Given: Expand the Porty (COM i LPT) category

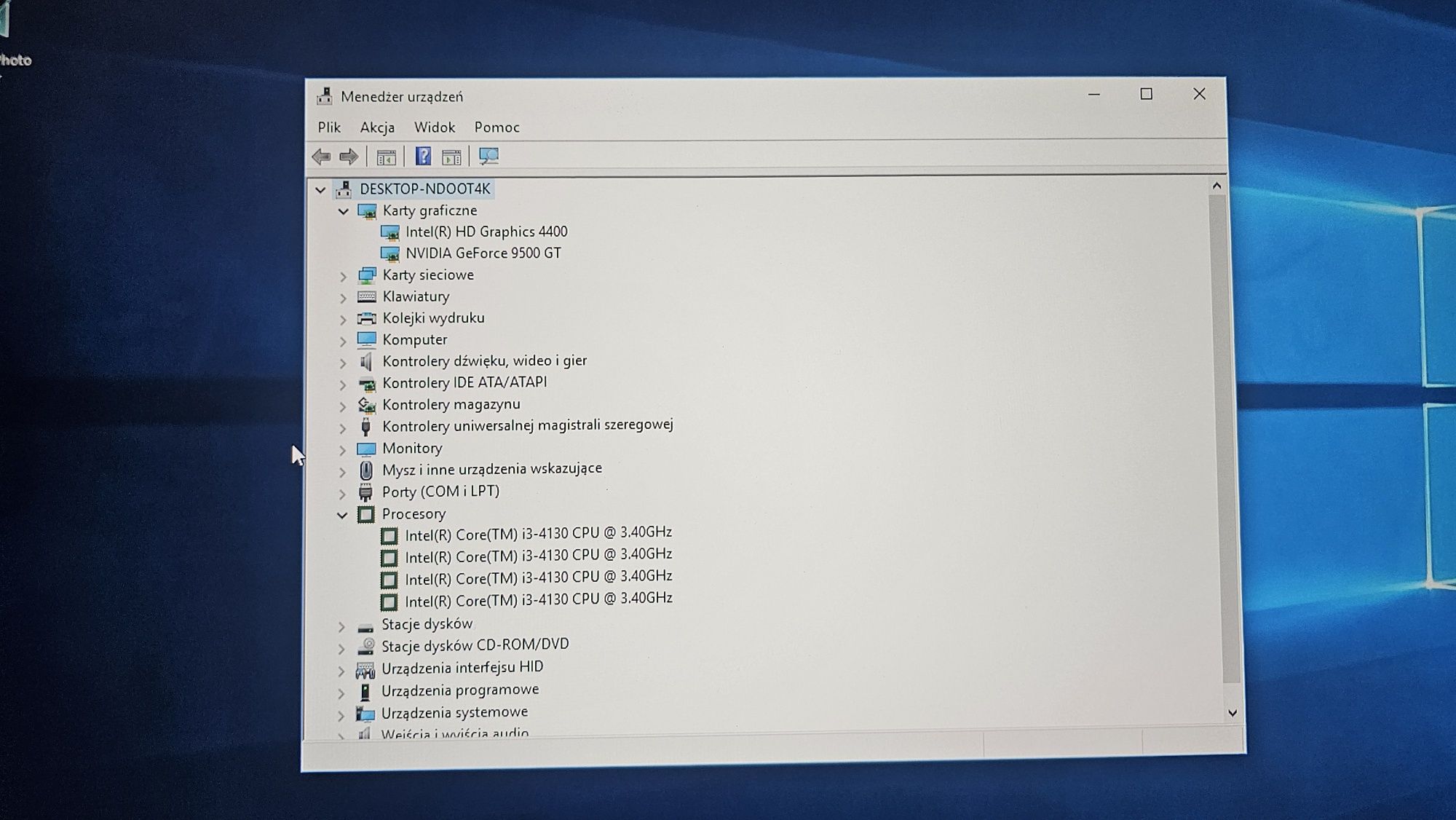Looking at the screenshot, I should tap(342, 494).
